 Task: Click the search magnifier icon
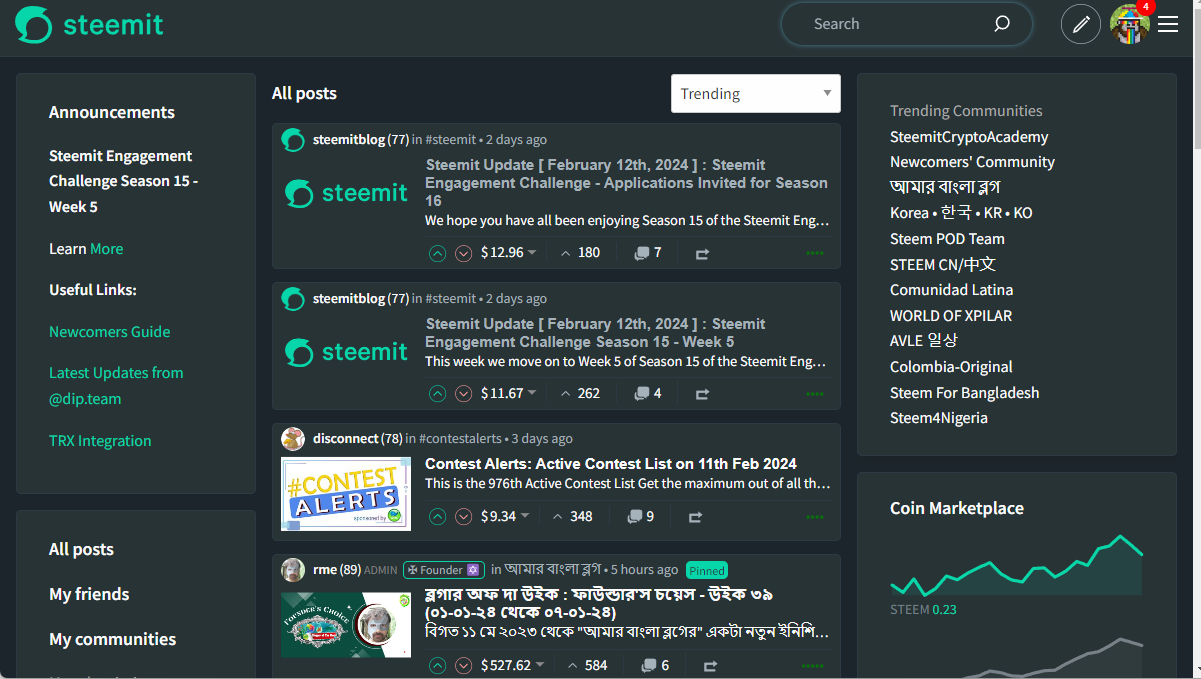[1001, 24]
